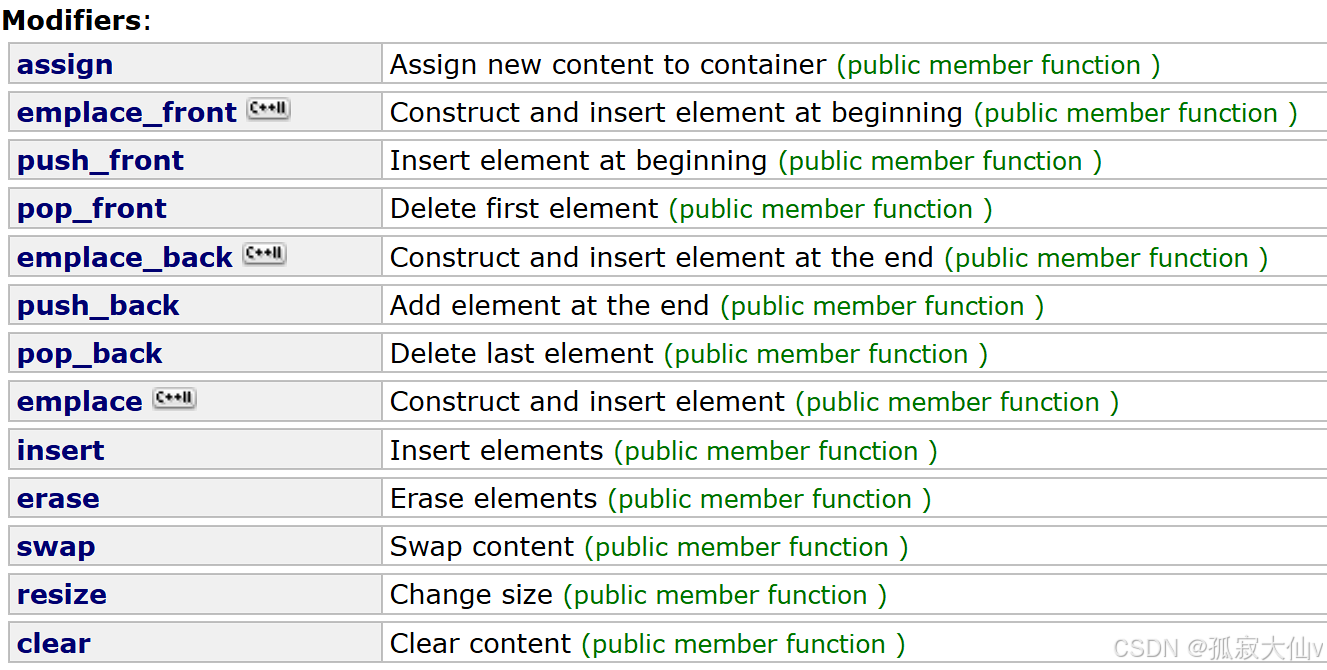Go to the erase function page
The width and height of the screenshot is (1327, 670).
[x=58, y=499]
